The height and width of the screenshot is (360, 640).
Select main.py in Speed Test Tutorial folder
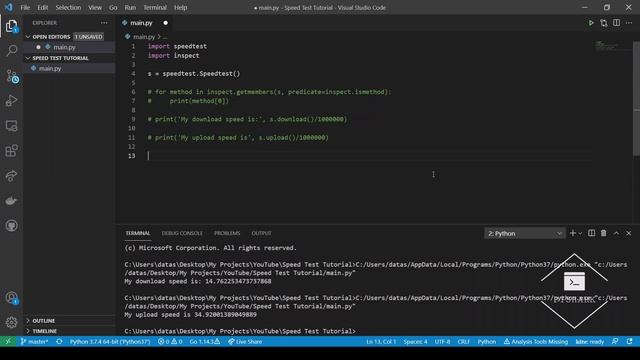coord(69,68)
